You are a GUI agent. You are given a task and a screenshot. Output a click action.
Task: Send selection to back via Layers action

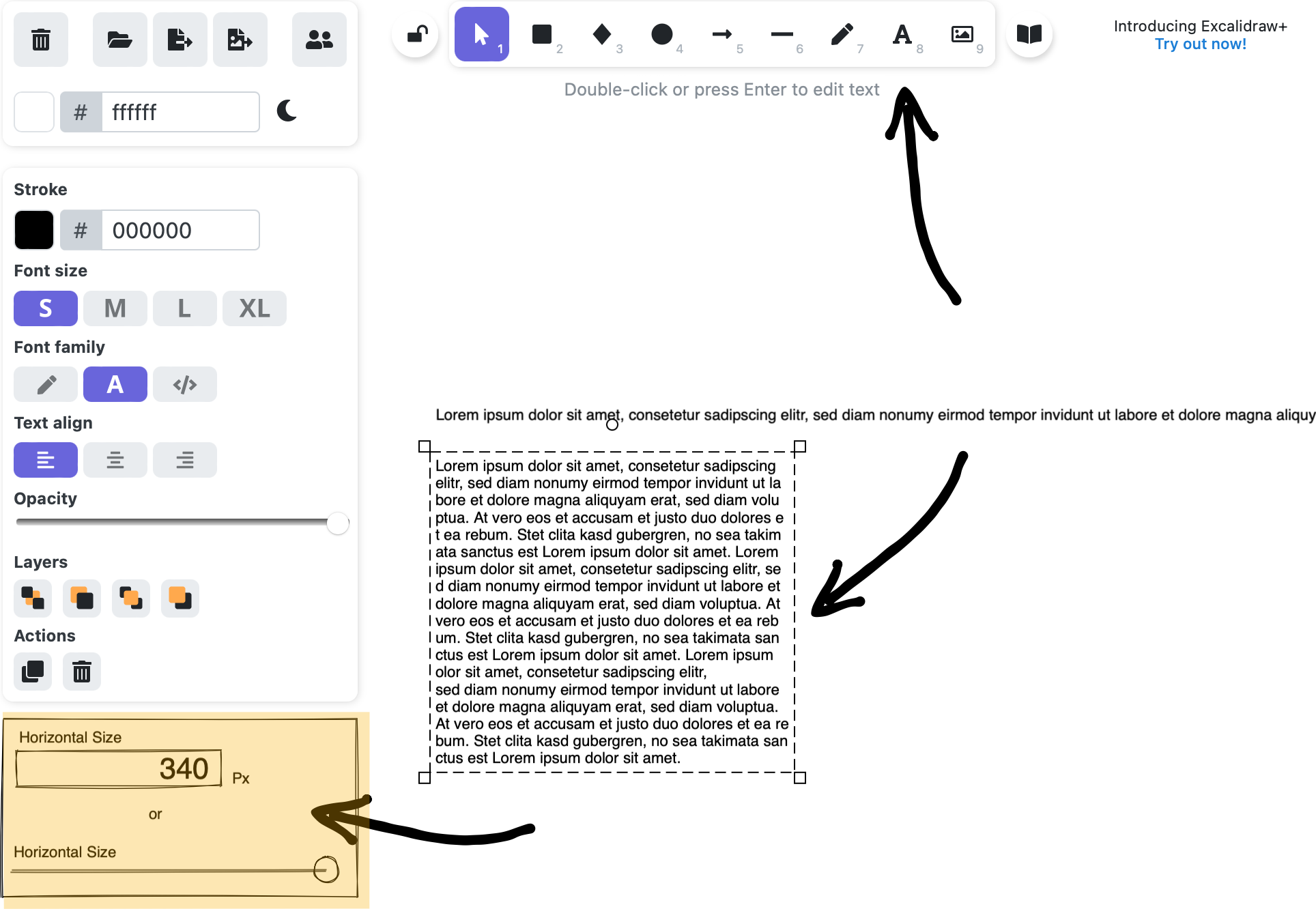point(32,598)
